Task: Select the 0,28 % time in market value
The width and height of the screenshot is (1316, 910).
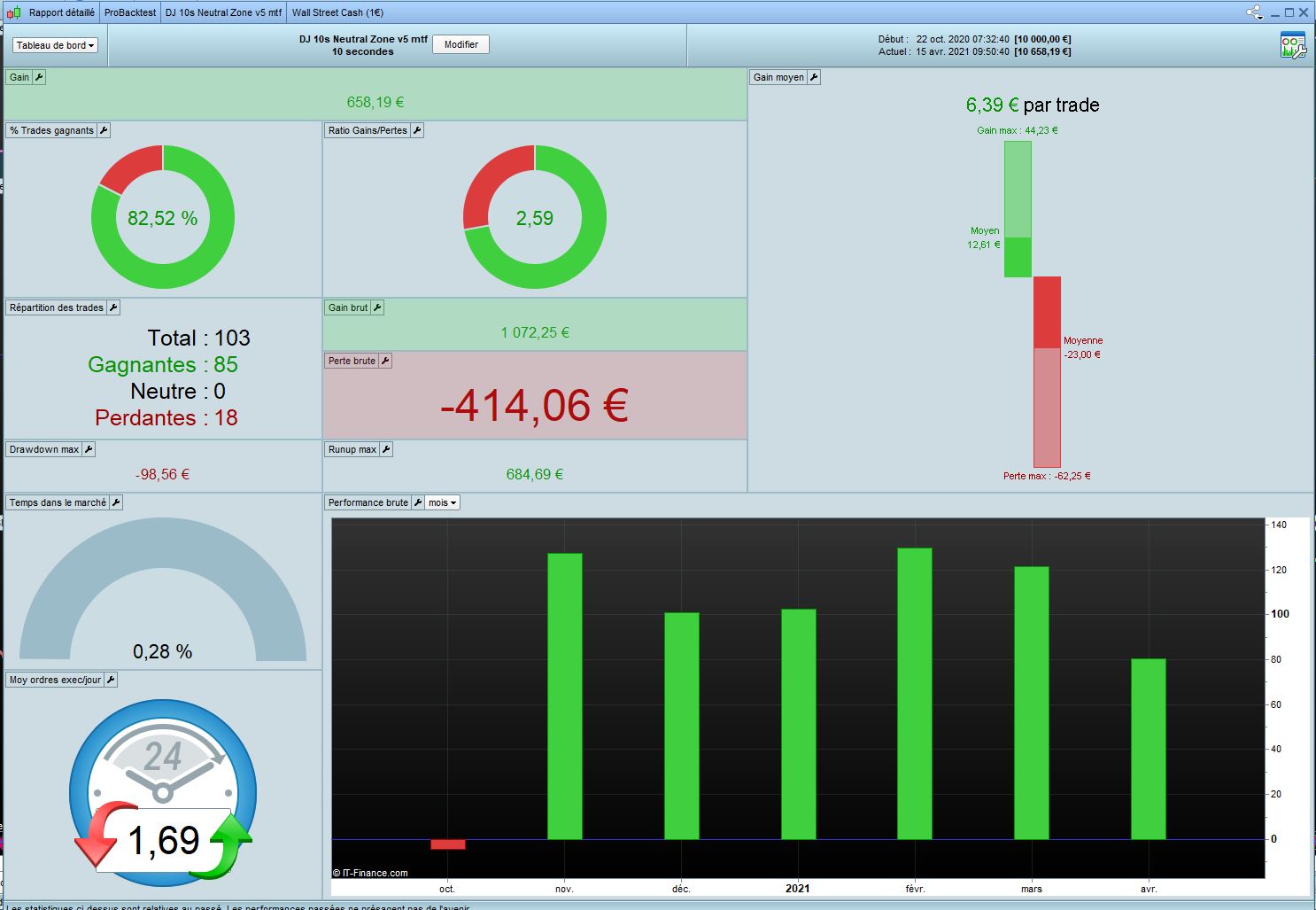Action: [163, 652]
